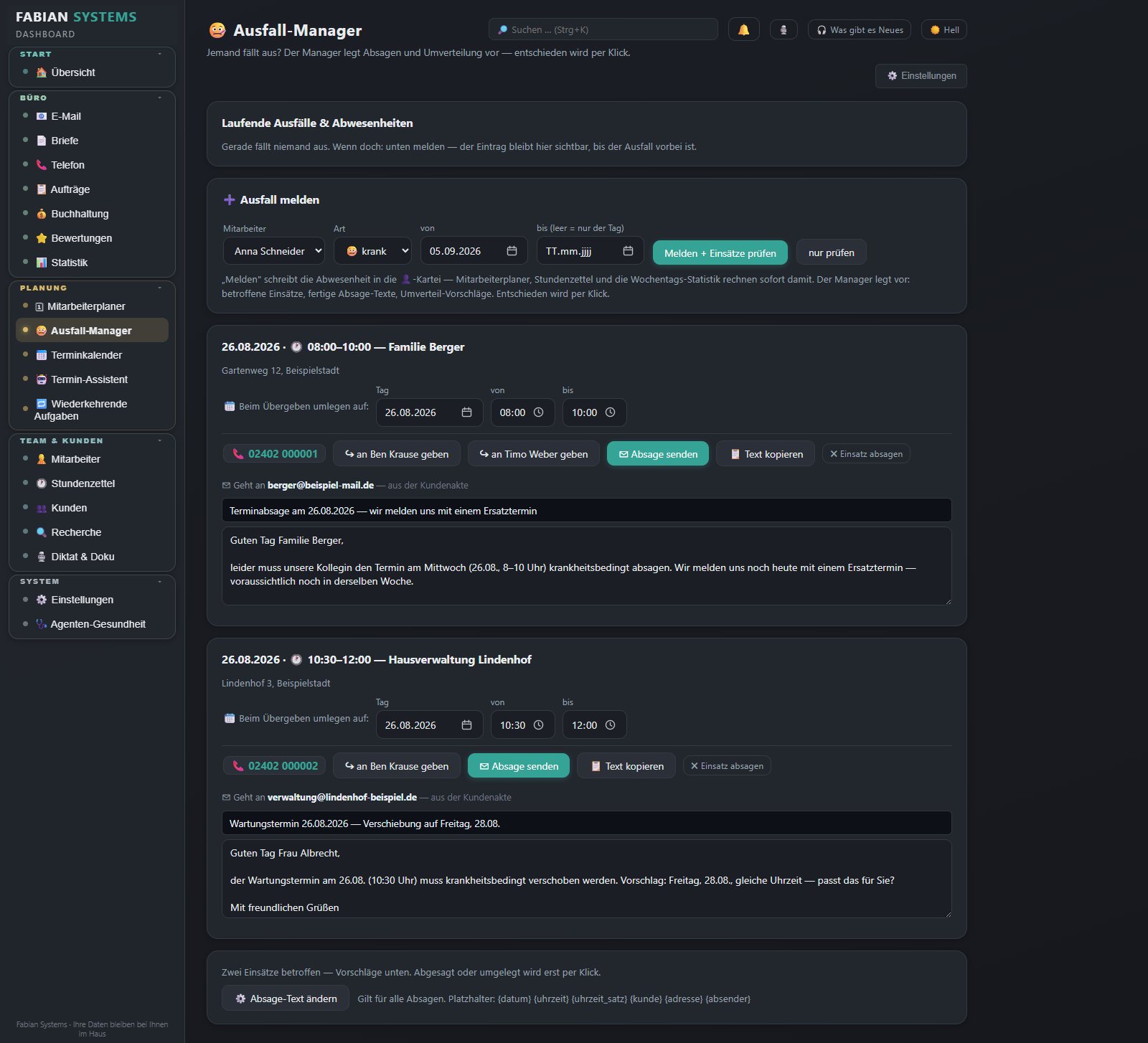Click Absage-Text ändern button
The image size is (1148, 1043).
pos(286,999)
